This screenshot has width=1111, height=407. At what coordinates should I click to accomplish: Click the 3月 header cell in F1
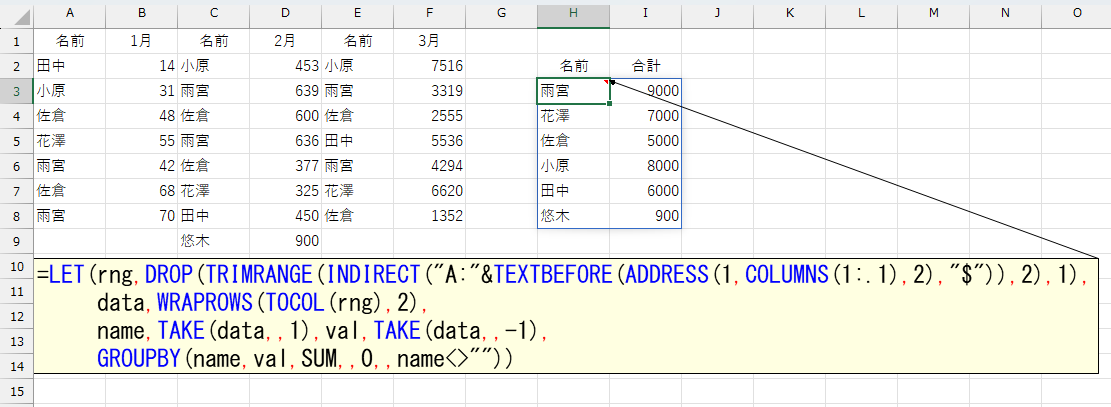429,42
